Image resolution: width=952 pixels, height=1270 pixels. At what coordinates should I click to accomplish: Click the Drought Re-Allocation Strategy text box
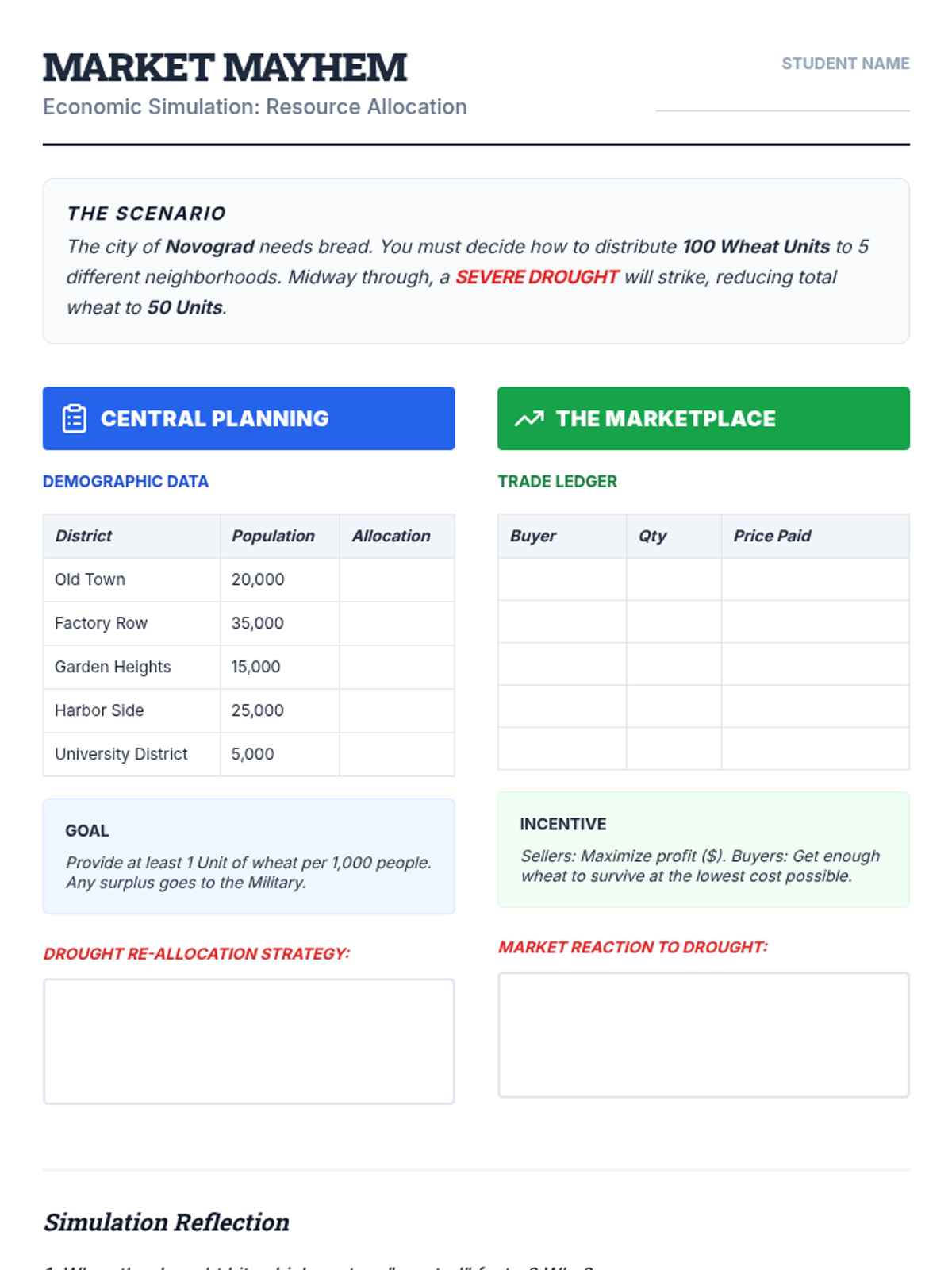click(x=249, y=1041)
